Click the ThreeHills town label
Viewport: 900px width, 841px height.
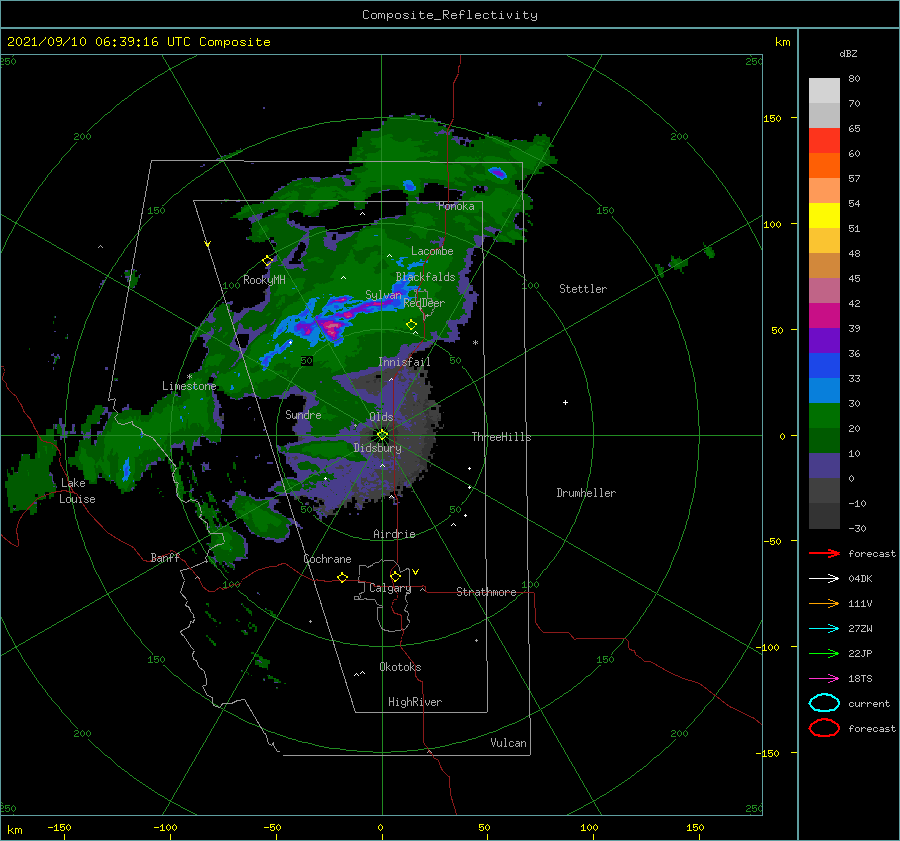point(502,437)
